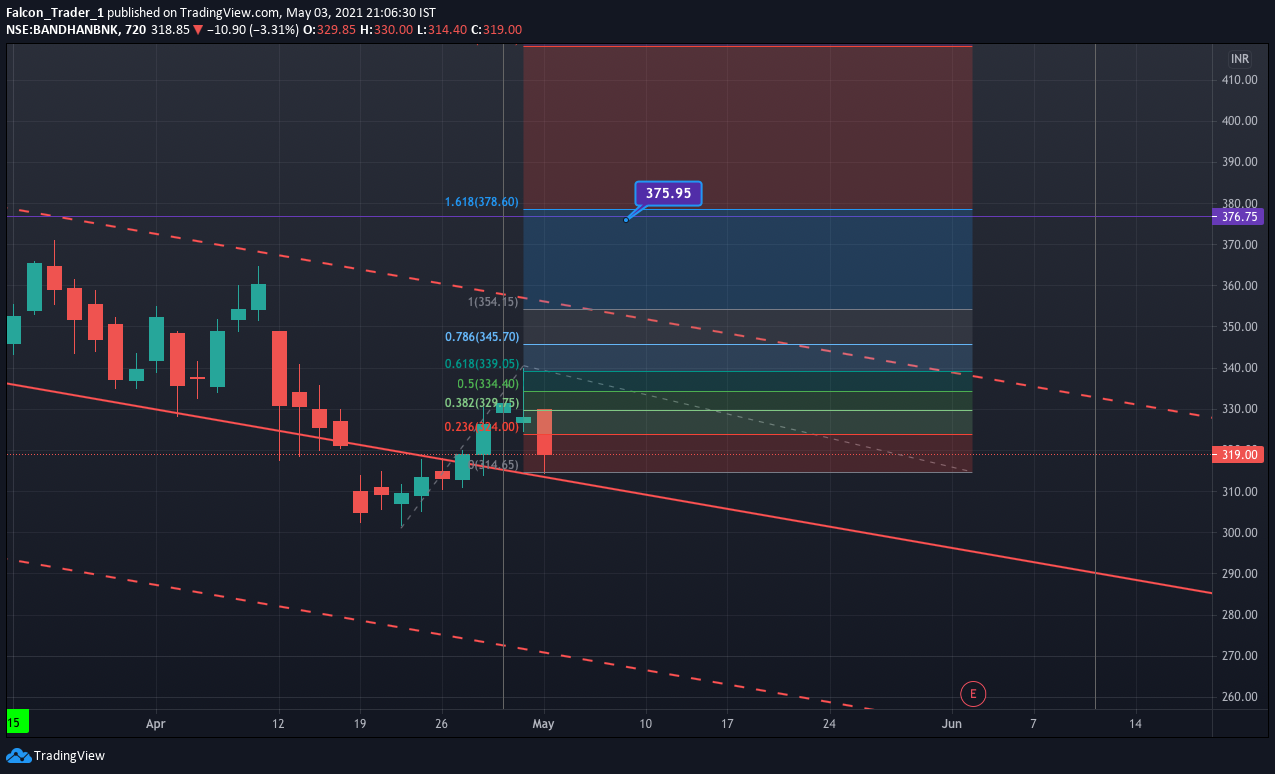The image size is (1275, 774).
Task: Click the 360.00 price scale value
Action: point(1240,286)
